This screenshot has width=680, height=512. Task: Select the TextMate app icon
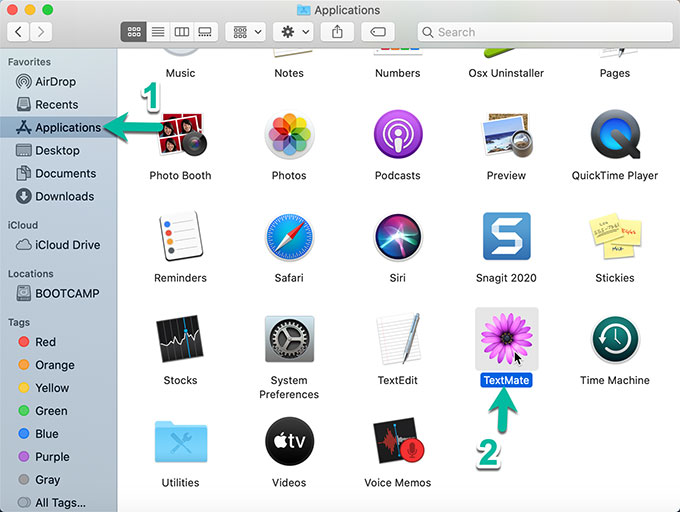point(507,339)
